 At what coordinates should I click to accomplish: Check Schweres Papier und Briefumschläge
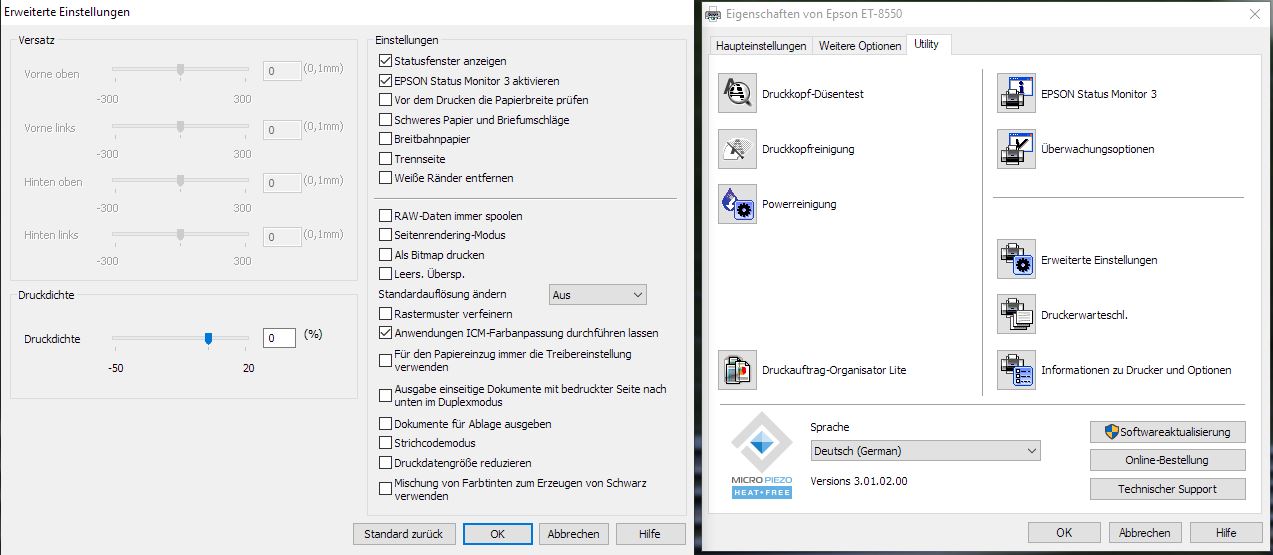tap(386, 120)
